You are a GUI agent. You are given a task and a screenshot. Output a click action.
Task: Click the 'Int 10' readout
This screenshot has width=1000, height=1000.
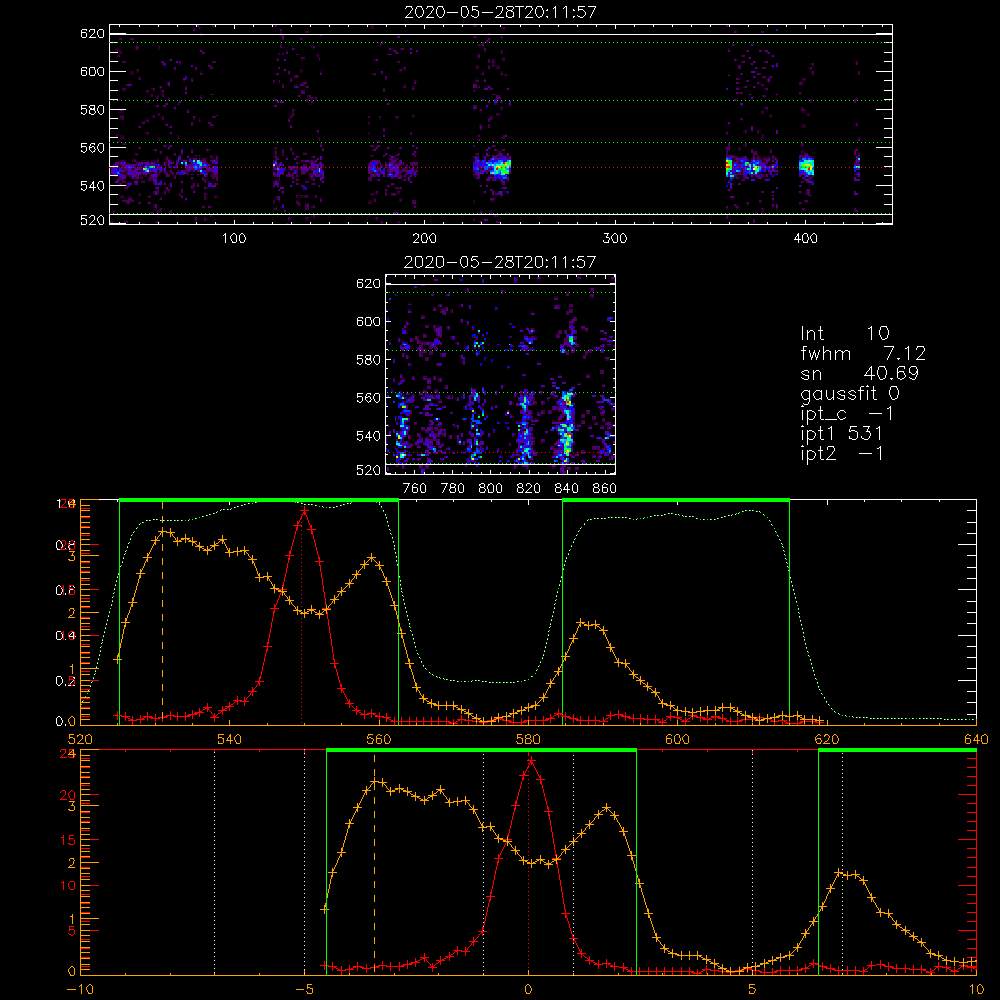[845, 334]
